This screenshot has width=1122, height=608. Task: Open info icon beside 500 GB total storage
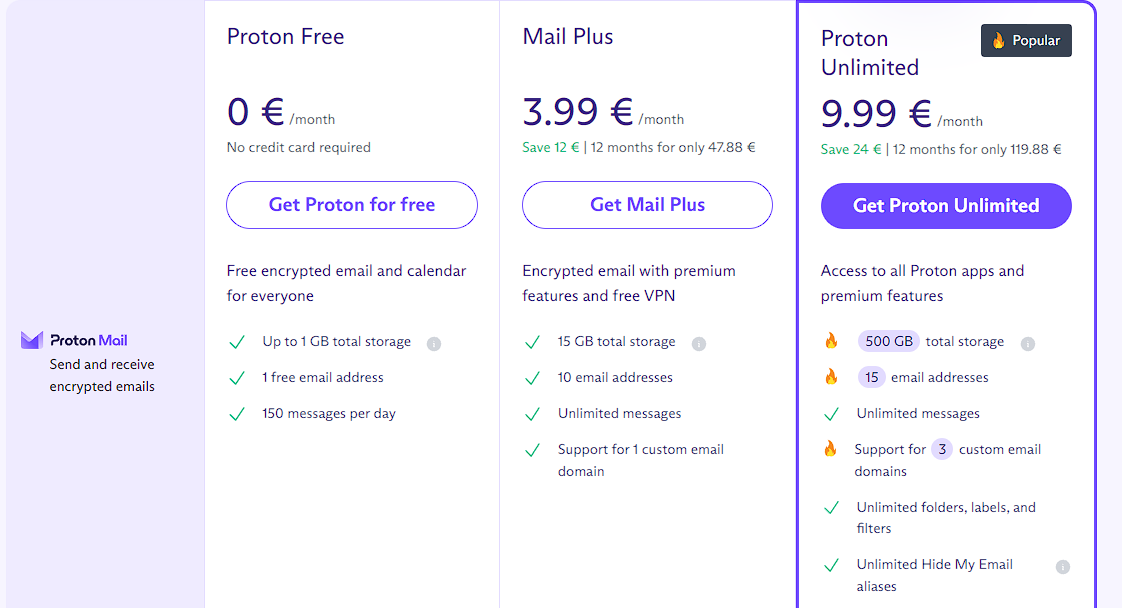[x=1028, y=344]
